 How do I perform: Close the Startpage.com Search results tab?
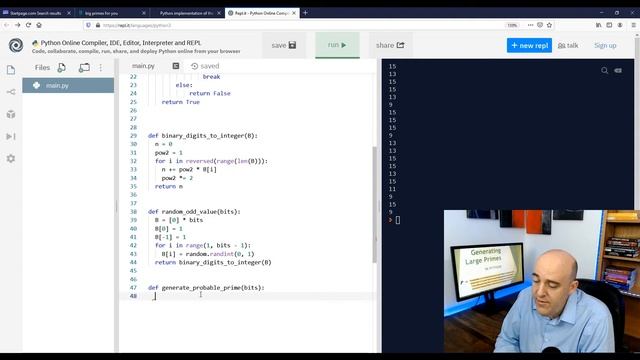pyautogui.click(x=69, y=13)
